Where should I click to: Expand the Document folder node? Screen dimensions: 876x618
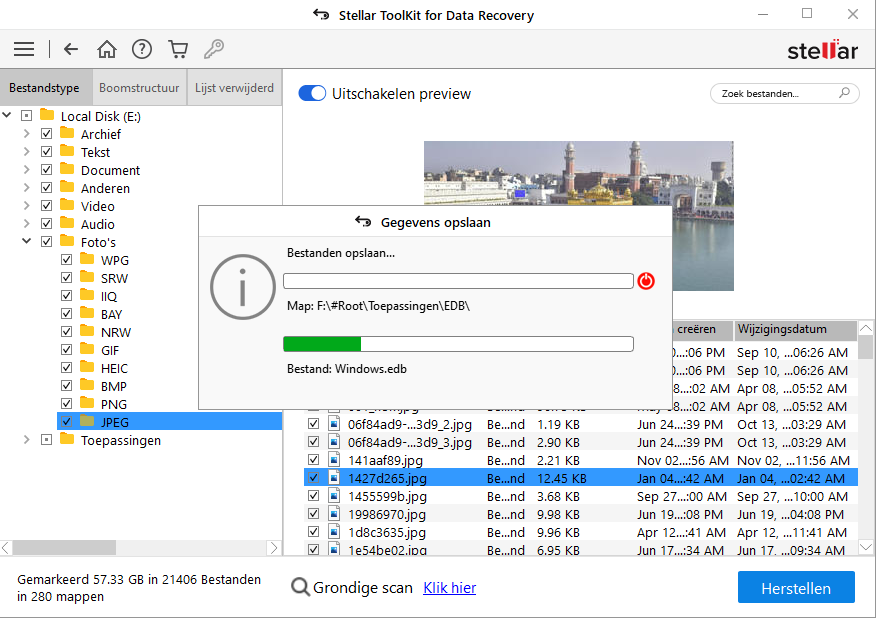[26, 169]
